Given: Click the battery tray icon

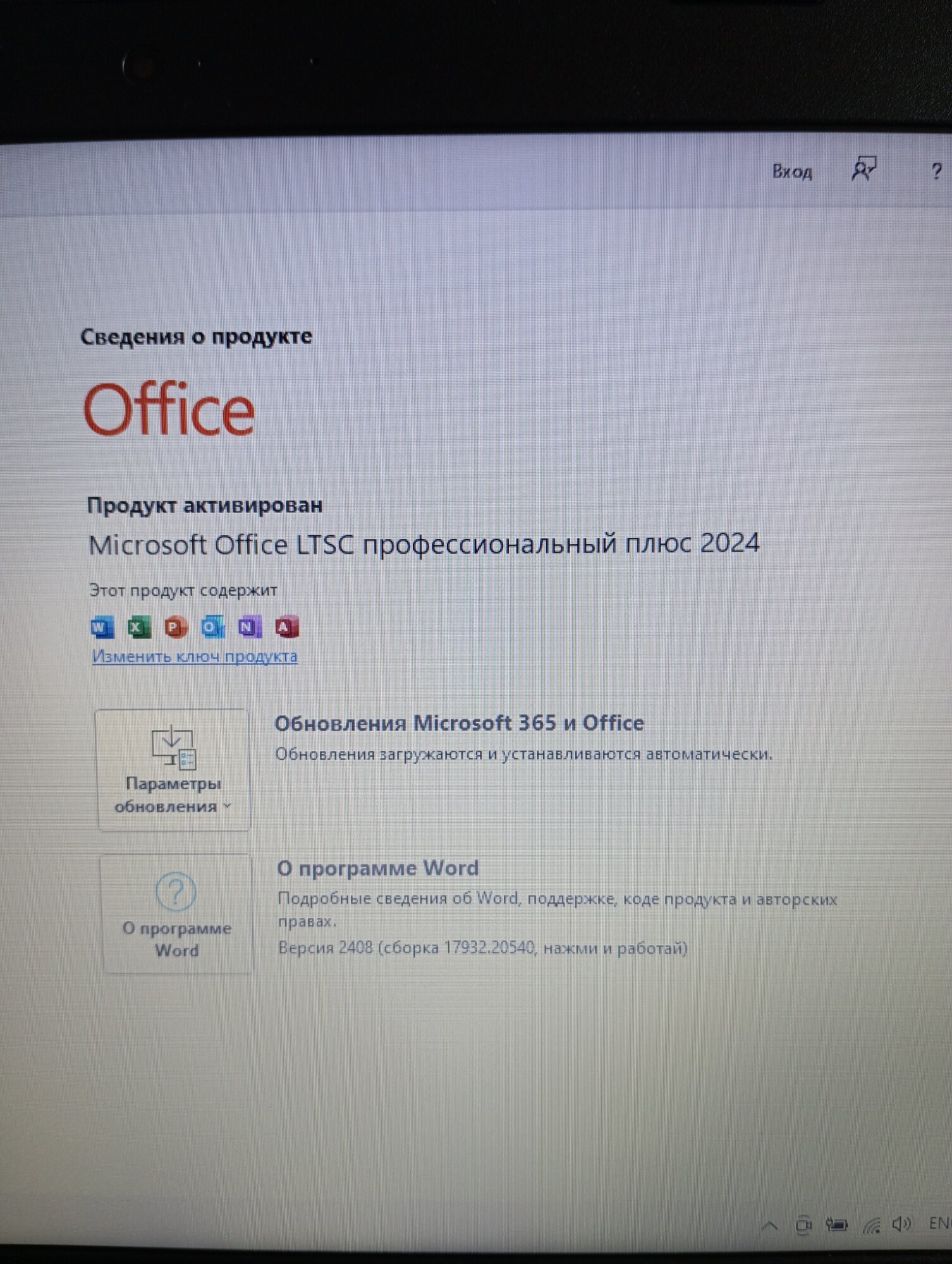Looking at the screenshot, I should coord(836,1225).
